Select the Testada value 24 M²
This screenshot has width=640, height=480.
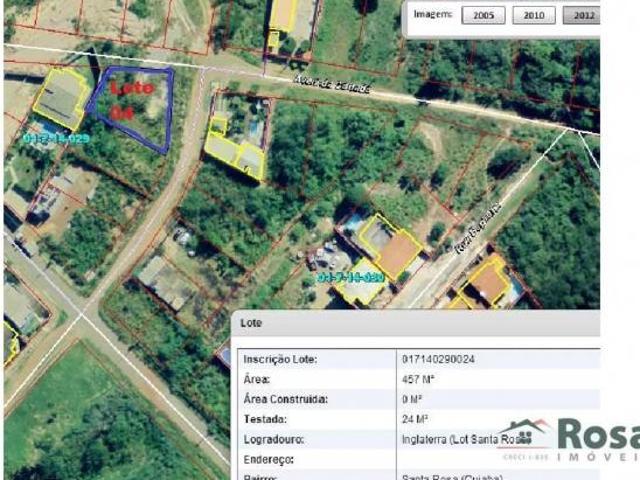(414, 419)
